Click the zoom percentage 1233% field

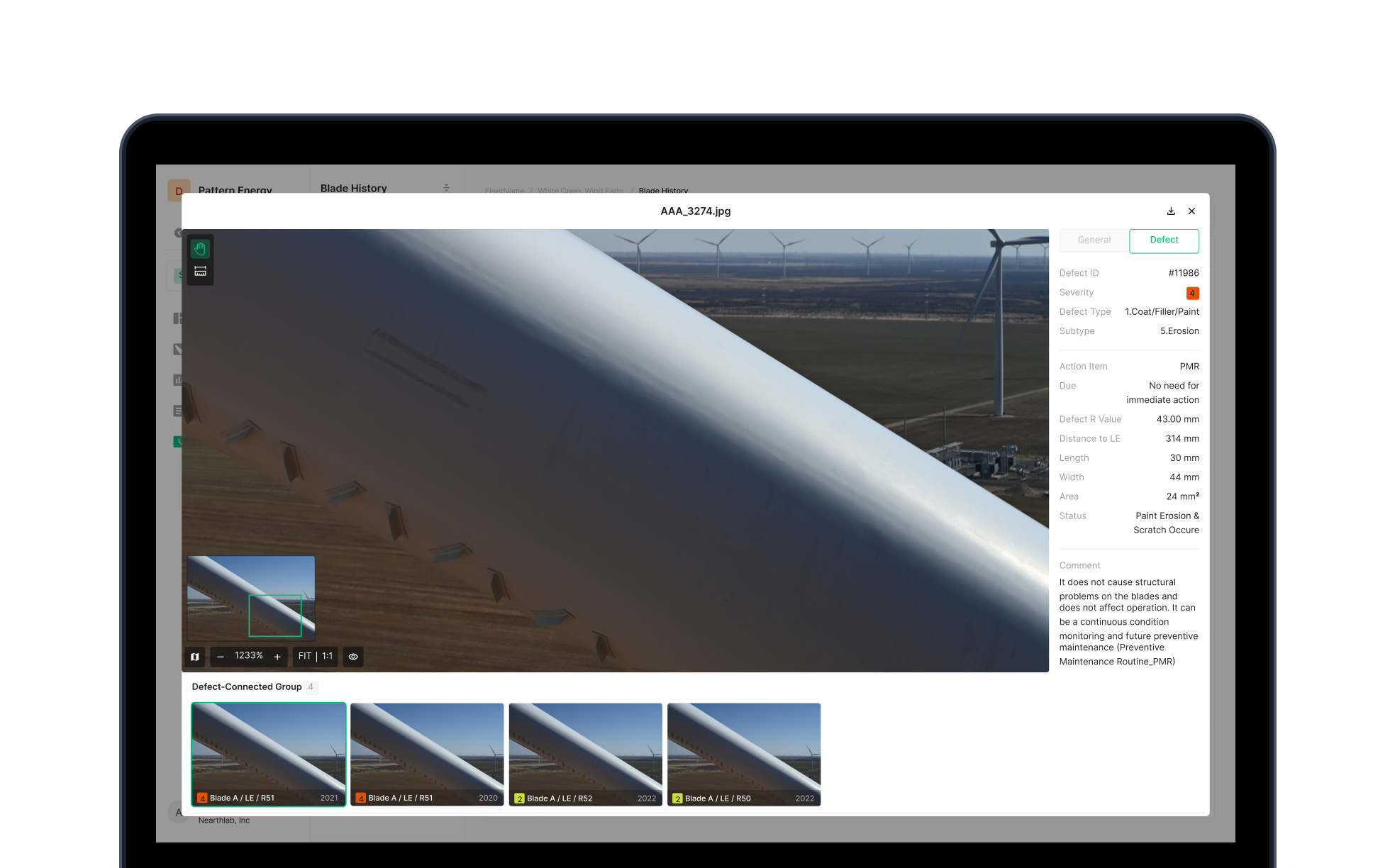click(x=249, y=656)
